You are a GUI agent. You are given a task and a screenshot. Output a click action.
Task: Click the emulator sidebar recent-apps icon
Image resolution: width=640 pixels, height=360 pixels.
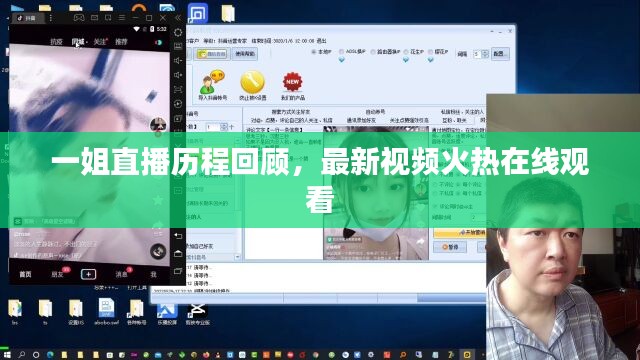tap(178, 271)
